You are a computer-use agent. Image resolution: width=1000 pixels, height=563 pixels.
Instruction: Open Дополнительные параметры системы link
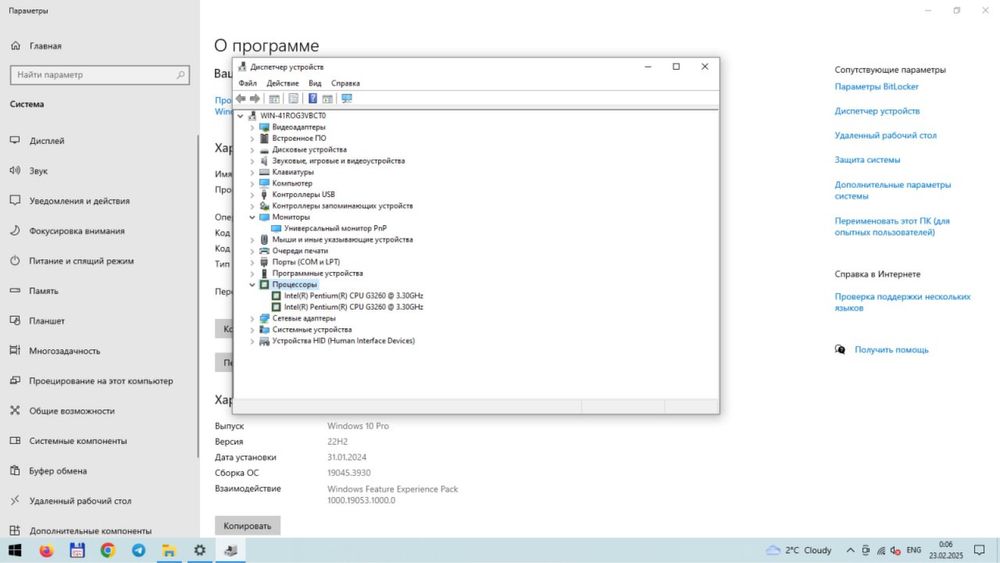(892, 190)
